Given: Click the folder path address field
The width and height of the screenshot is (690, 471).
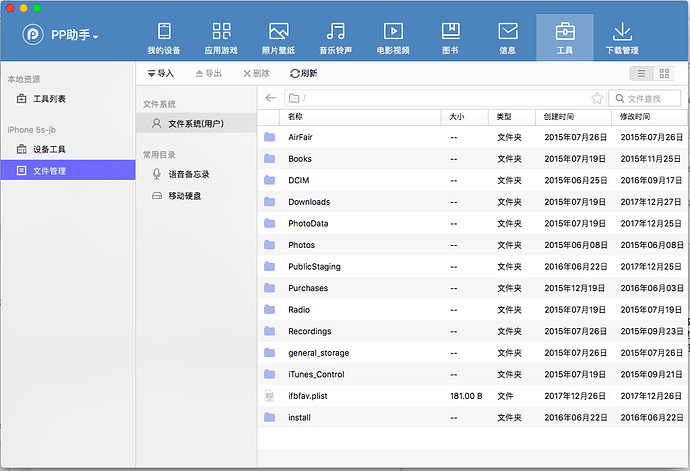Looking at the screenshot, I should pyautogui.click(x=445, y=98).
